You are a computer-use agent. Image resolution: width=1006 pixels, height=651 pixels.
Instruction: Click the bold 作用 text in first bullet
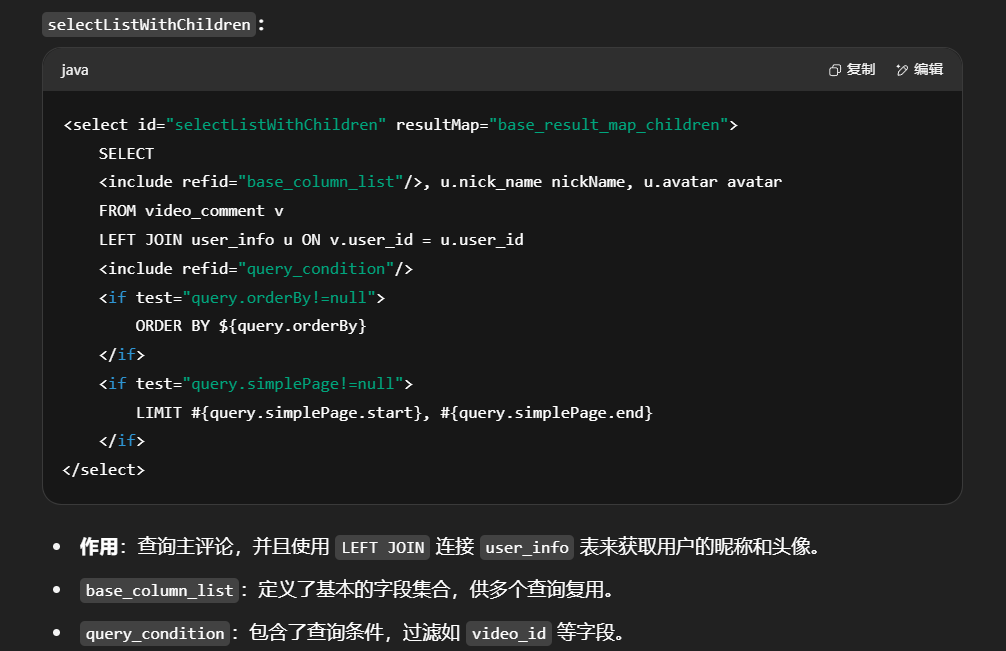pyautogui.click(x=98, y=547)
